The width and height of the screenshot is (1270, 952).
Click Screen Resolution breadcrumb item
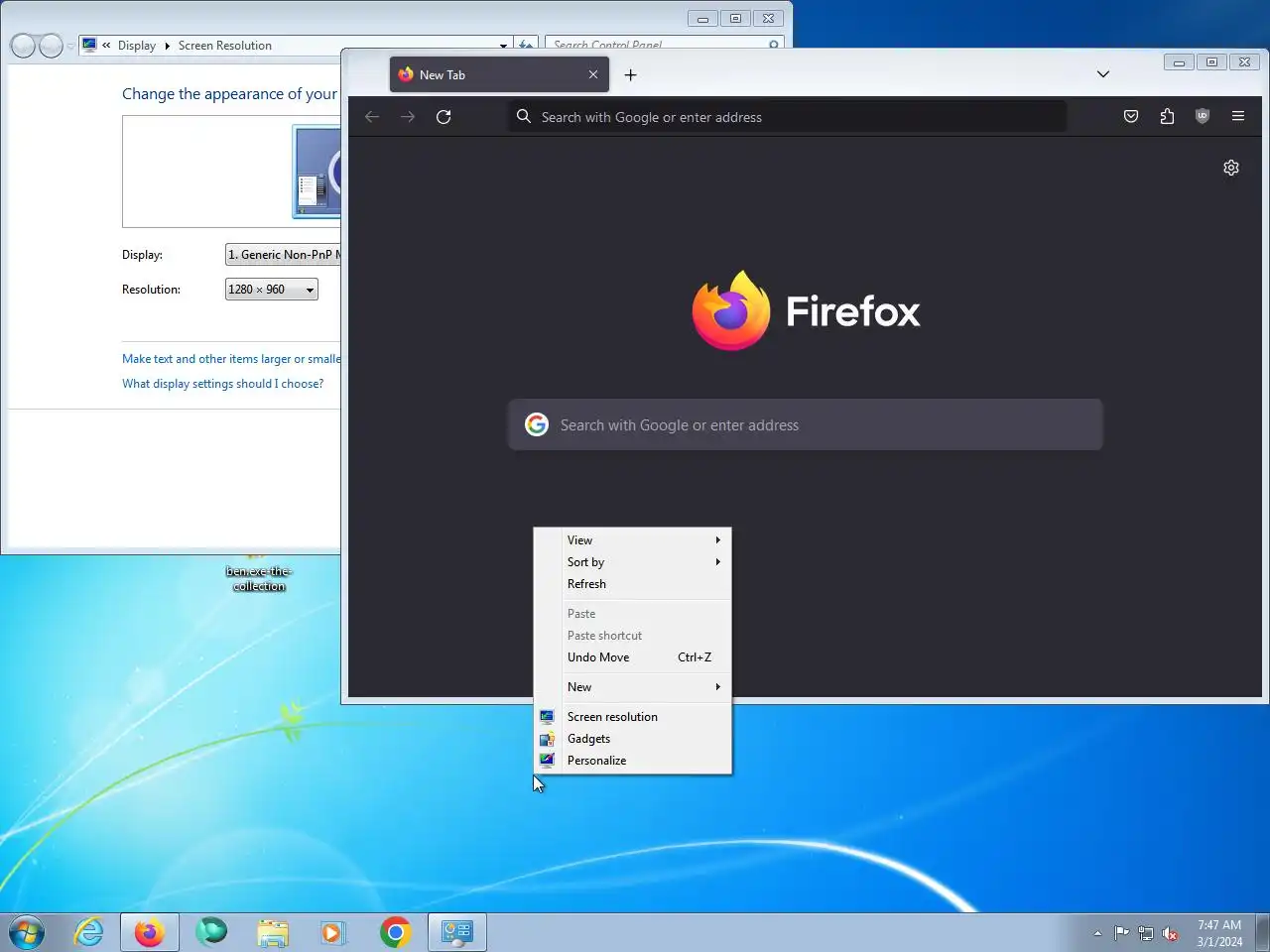[225, 46]
